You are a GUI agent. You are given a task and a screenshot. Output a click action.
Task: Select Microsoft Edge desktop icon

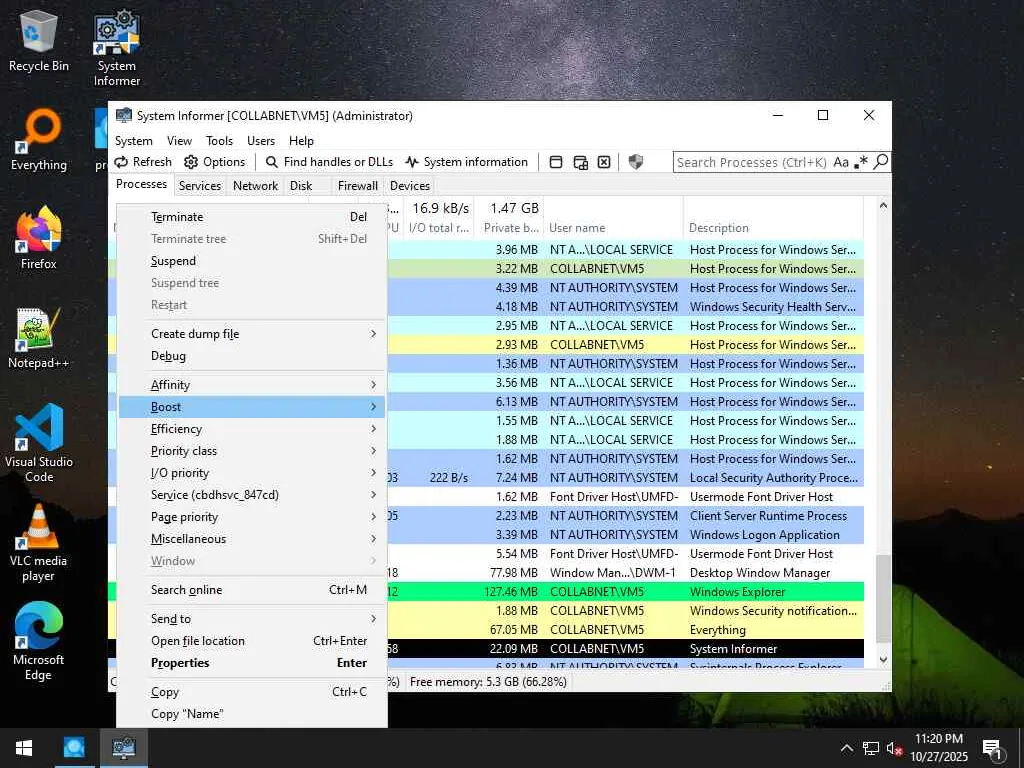tap(39, 642)
